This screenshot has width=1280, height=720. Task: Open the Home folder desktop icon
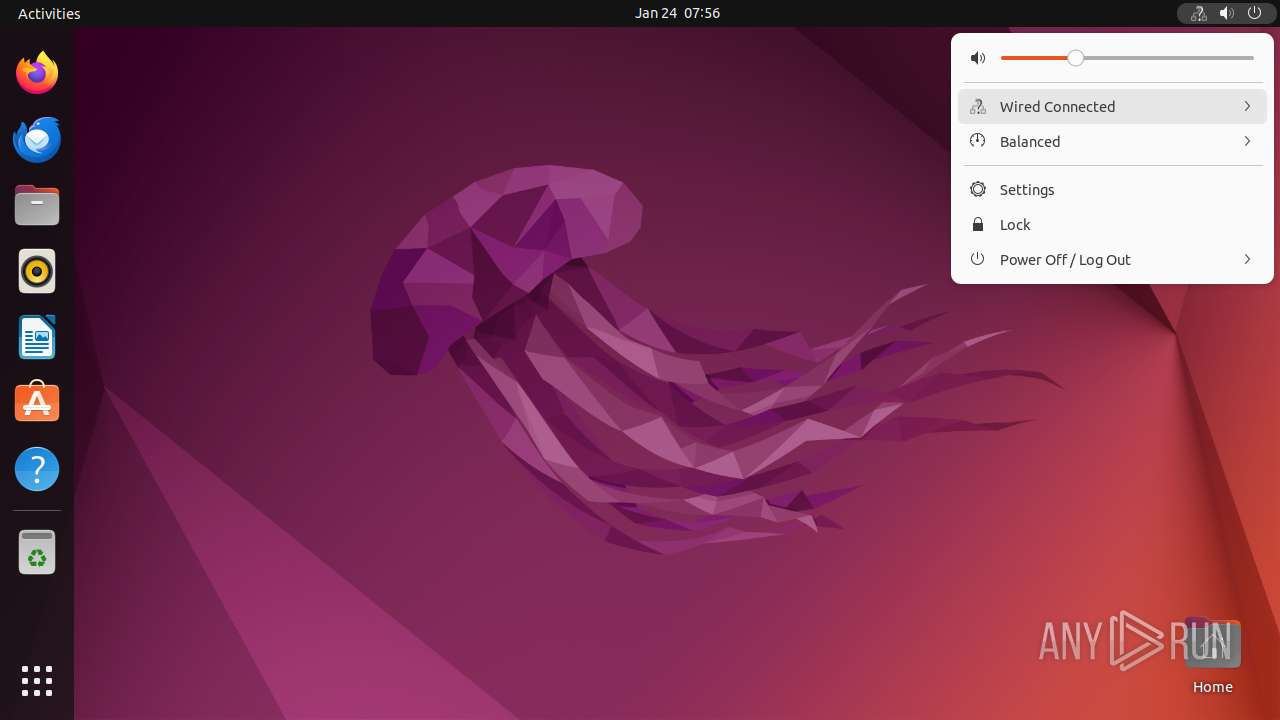pos(1212,656)
